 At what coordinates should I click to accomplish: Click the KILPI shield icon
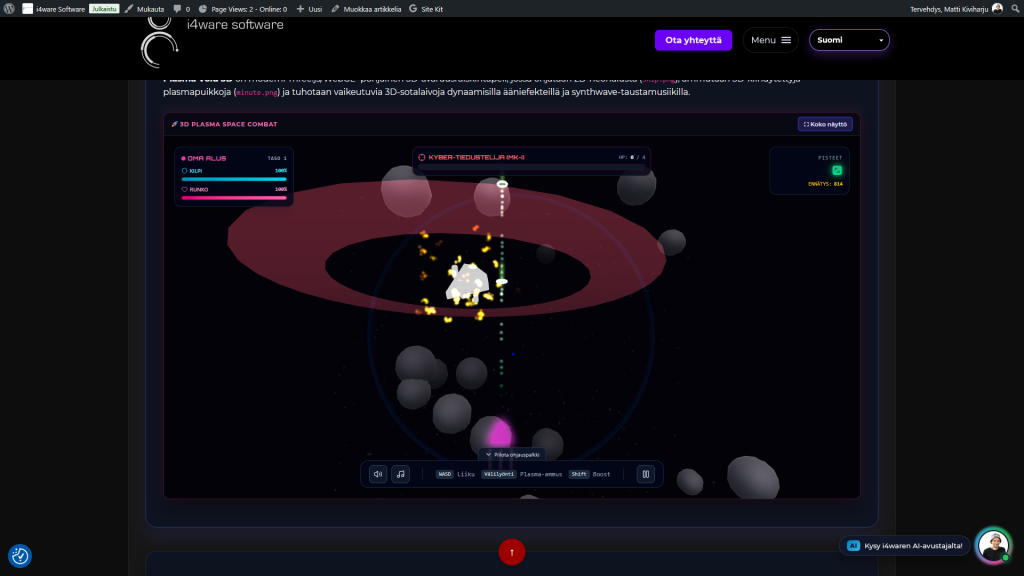point(184,170)
